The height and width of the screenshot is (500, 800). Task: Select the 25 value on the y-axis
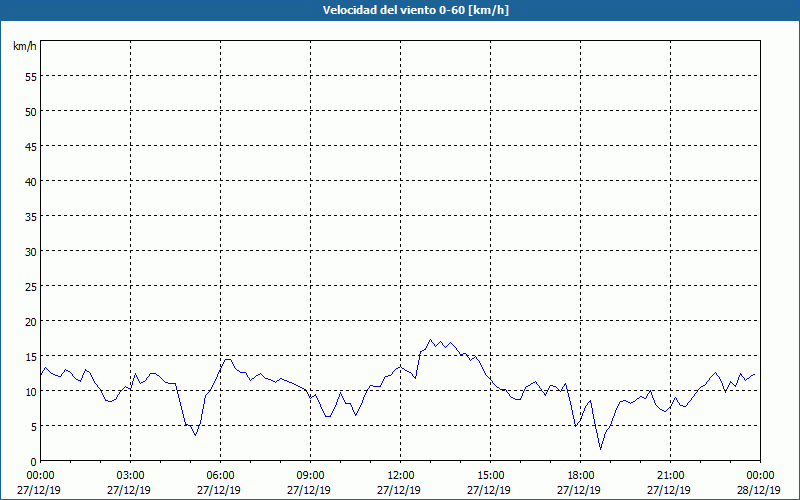(31, 286)
